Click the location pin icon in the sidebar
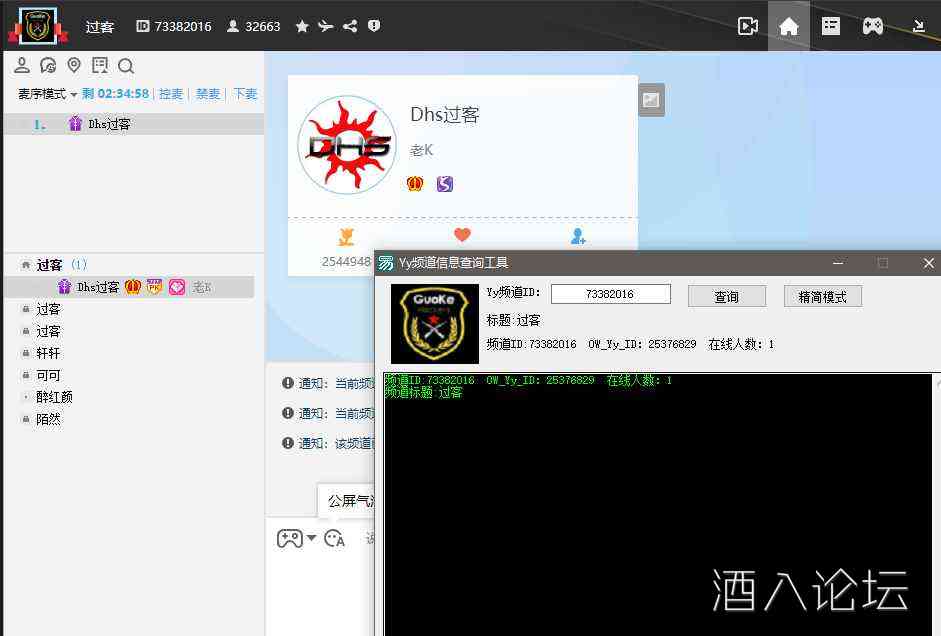941x636 pixels. 74,65
